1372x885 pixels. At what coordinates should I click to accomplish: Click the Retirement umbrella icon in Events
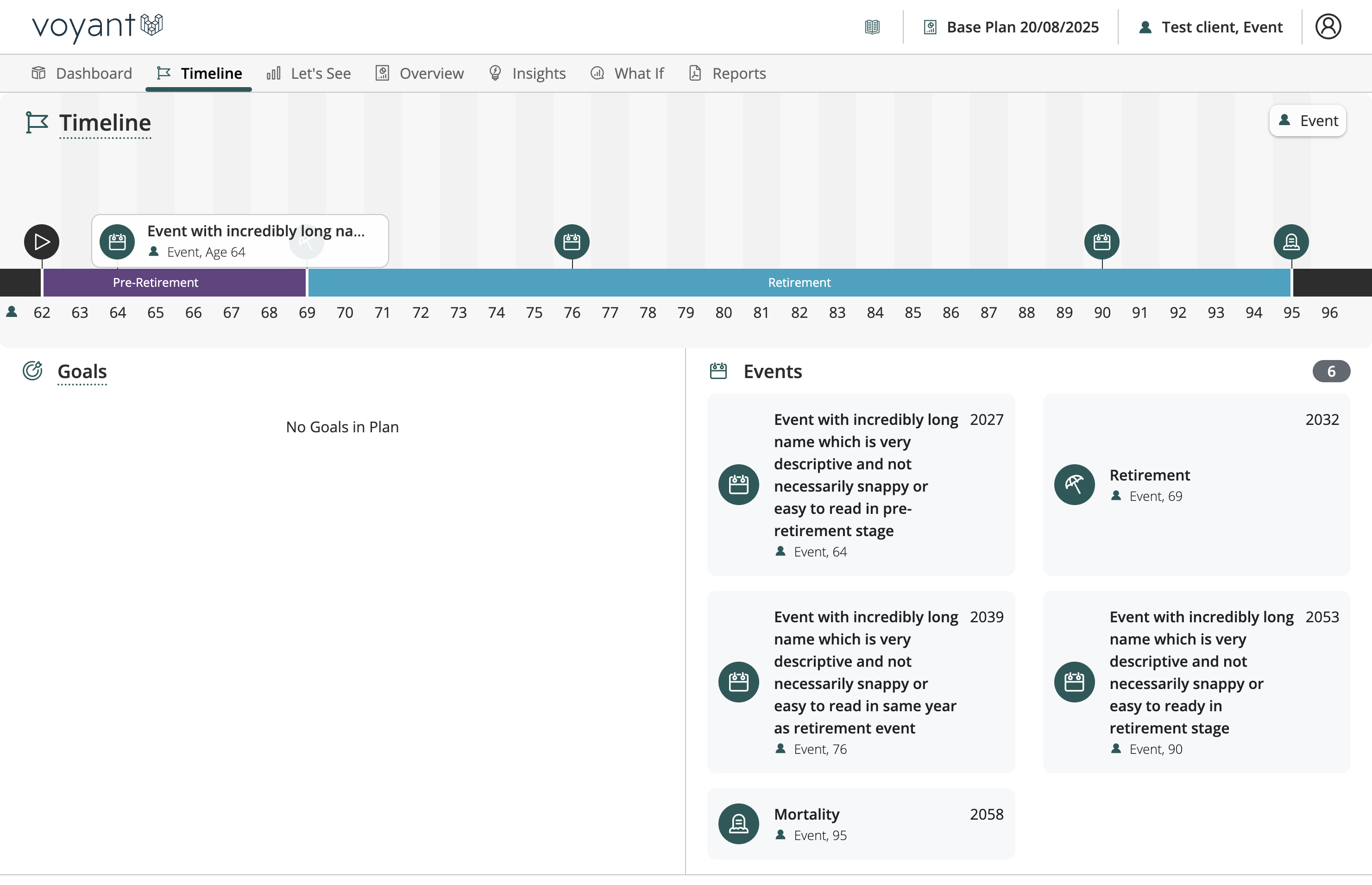coord(1074,485)
